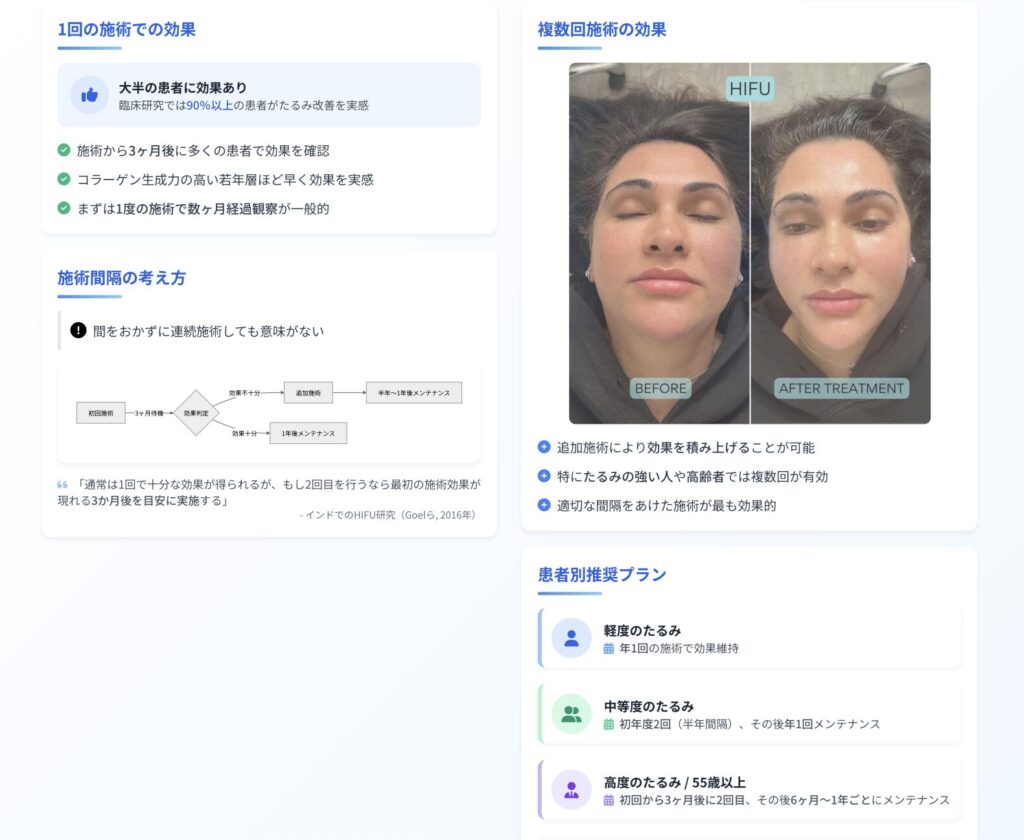Click the blue quotation mark icon
Screen dimensions: 1024x840
click(x=62, y=485)
